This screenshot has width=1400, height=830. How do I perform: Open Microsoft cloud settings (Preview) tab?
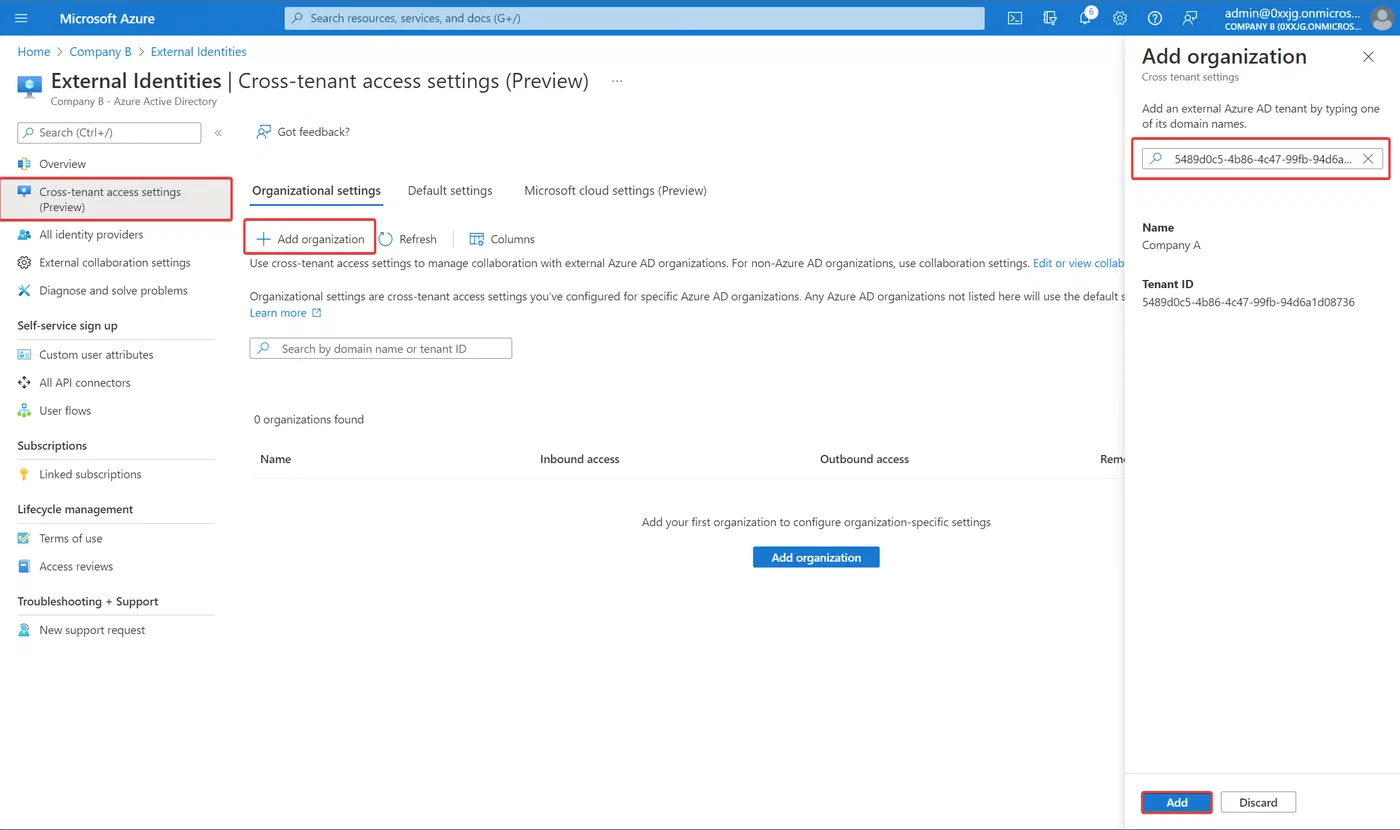(x=615, y=190)
